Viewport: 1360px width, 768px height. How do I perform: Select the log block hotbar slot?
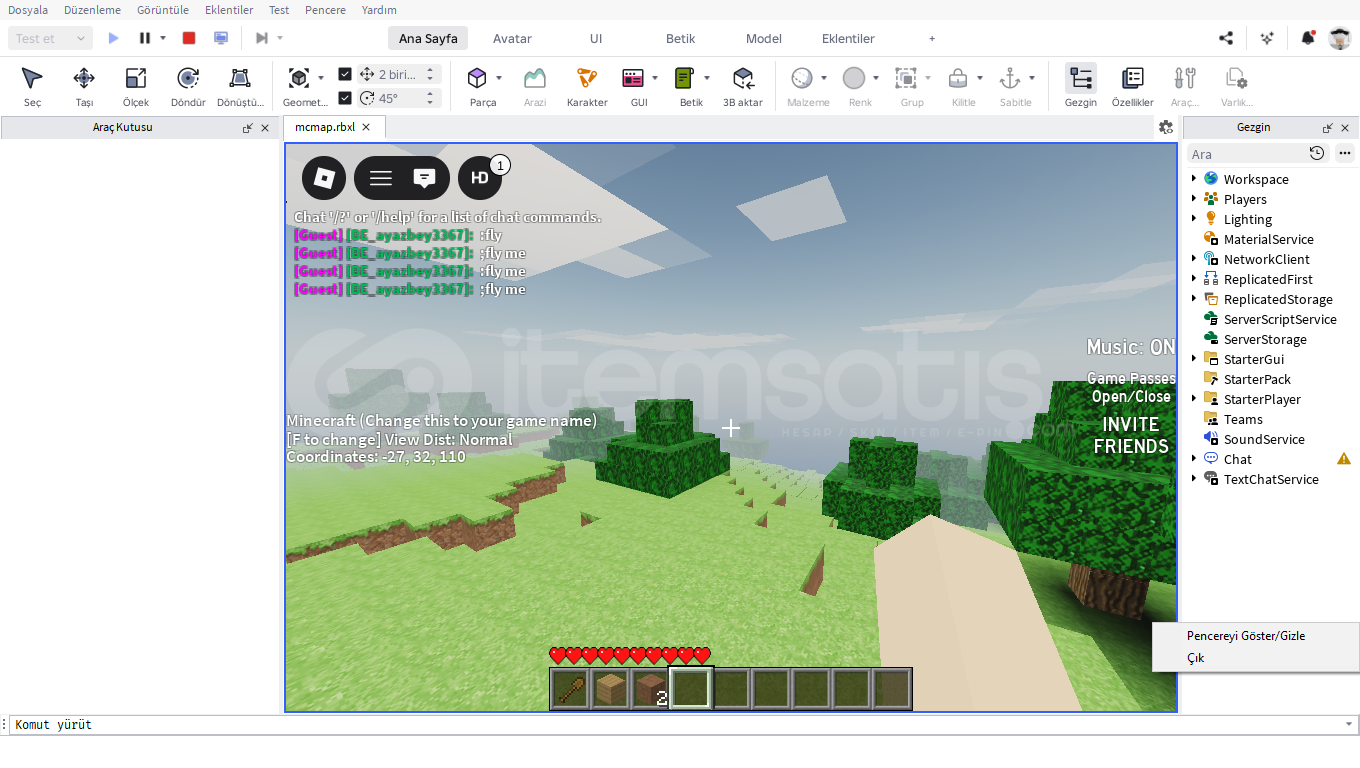[650, 689]
